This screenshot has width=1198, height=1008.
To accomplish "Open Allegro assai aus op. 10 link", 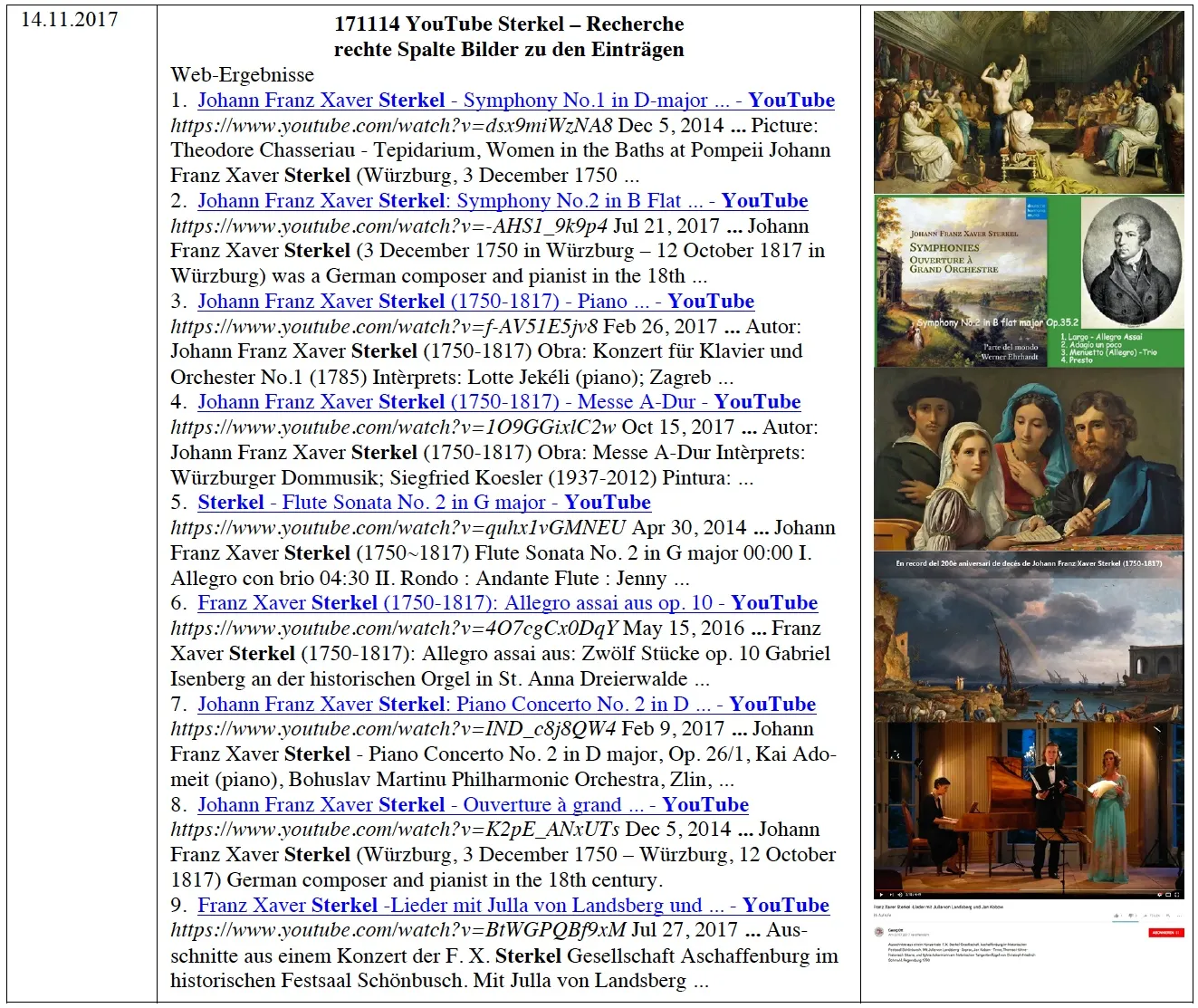I will (x=507, y=603).
